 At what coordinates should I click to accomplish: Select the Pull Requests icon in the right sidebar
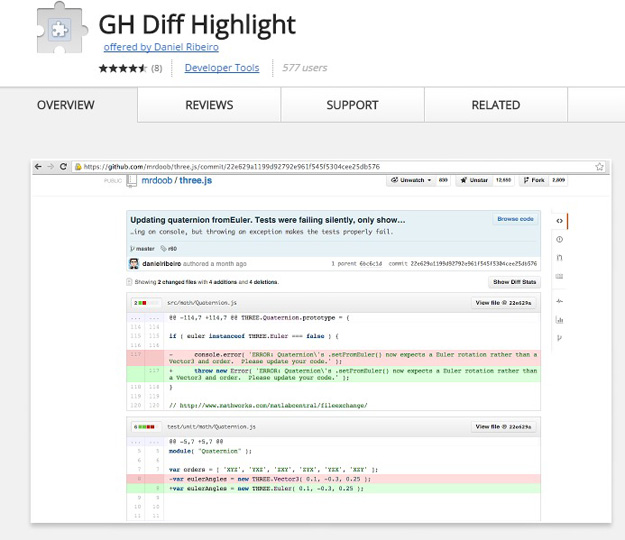pos(560,258)
